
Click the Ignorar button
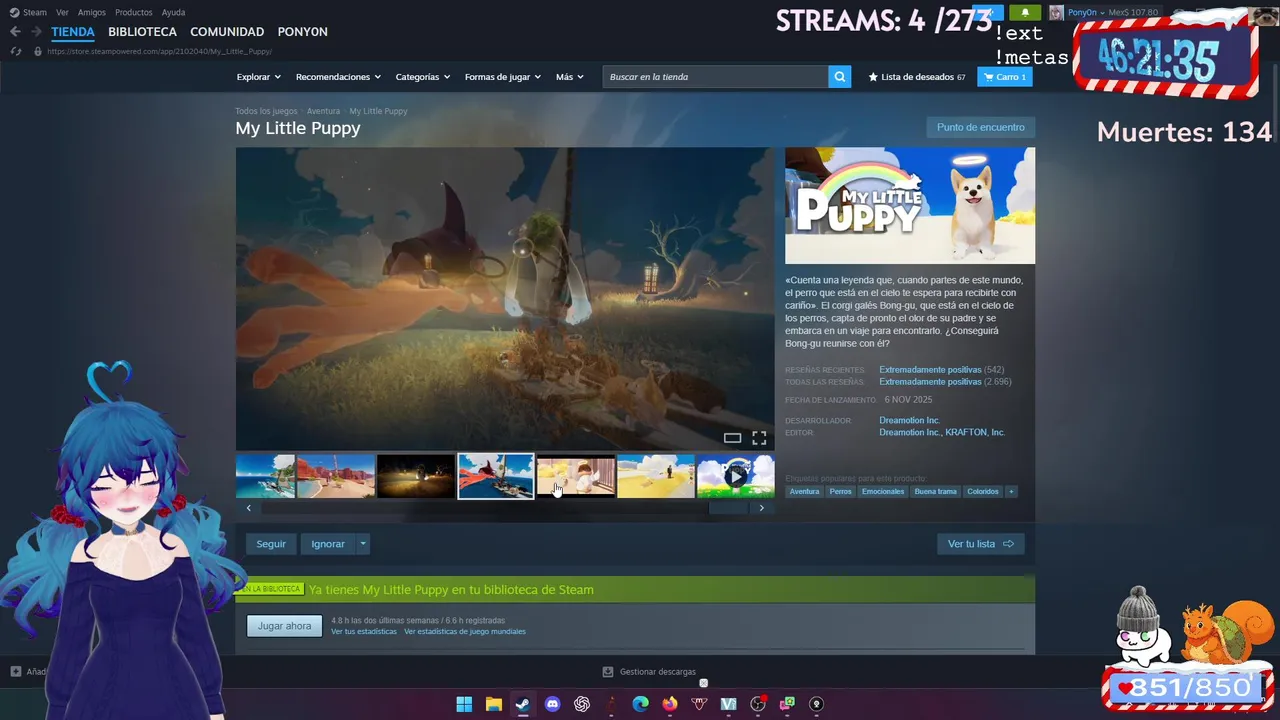[328, 544]
